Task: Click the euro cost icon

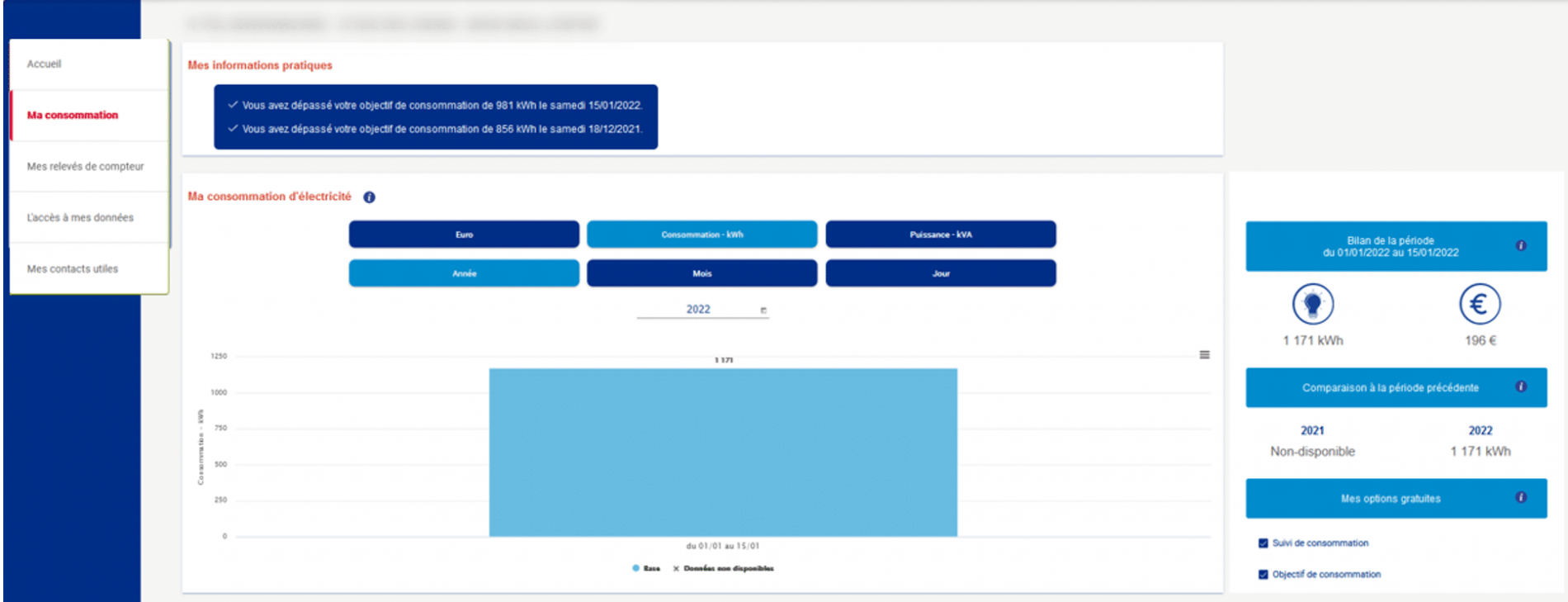Action: point(1479,305)
